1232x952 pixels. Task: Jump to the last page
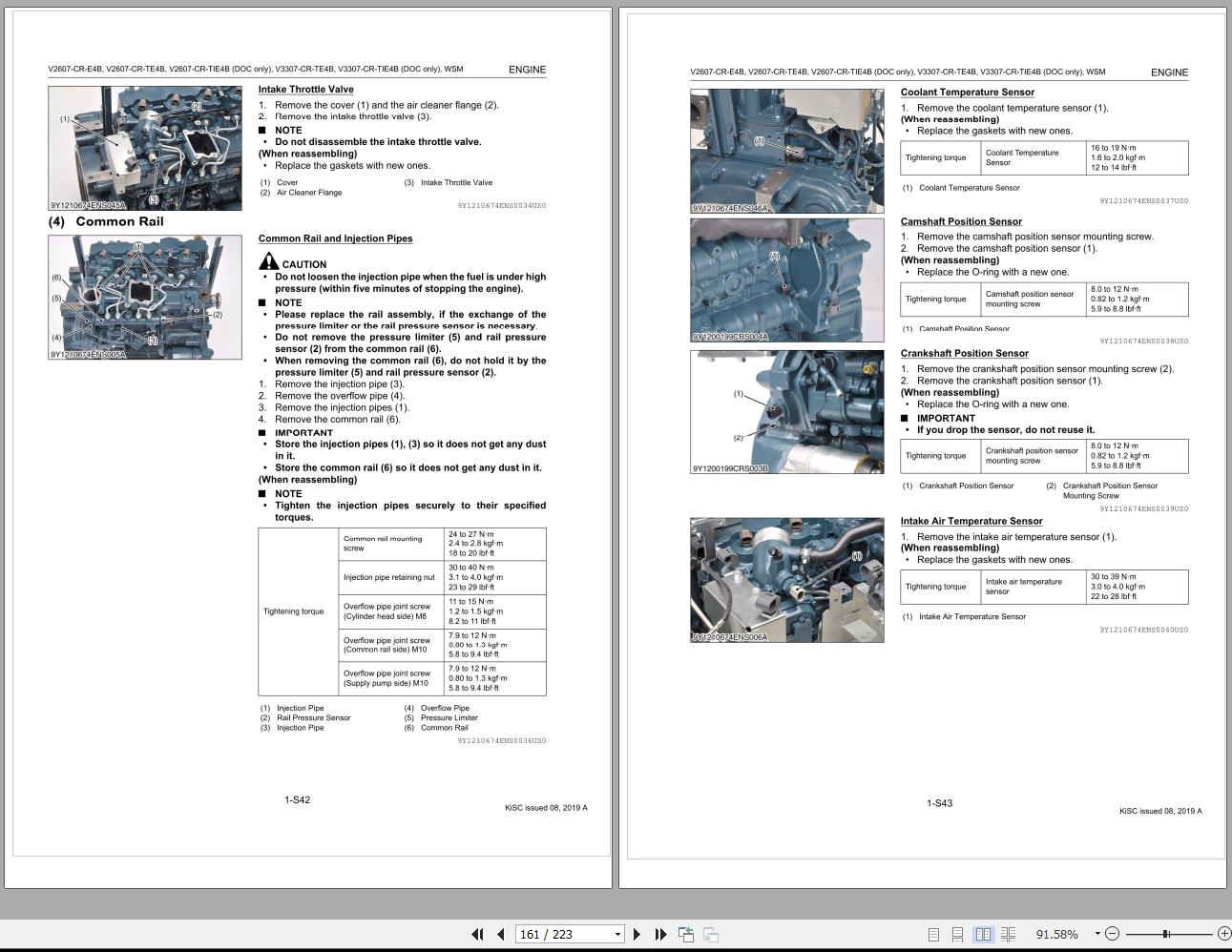click(659, 934)
